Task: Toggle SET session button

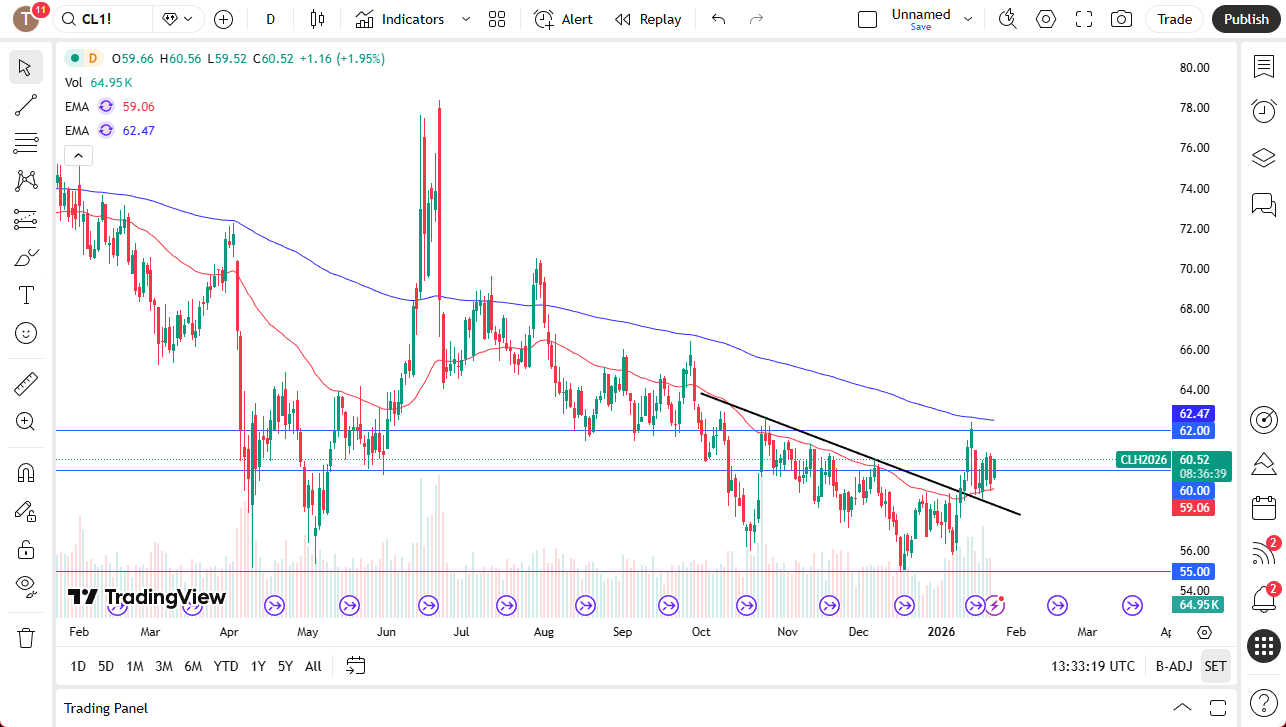Action: pyautogui.click(x=1215, y=666)
